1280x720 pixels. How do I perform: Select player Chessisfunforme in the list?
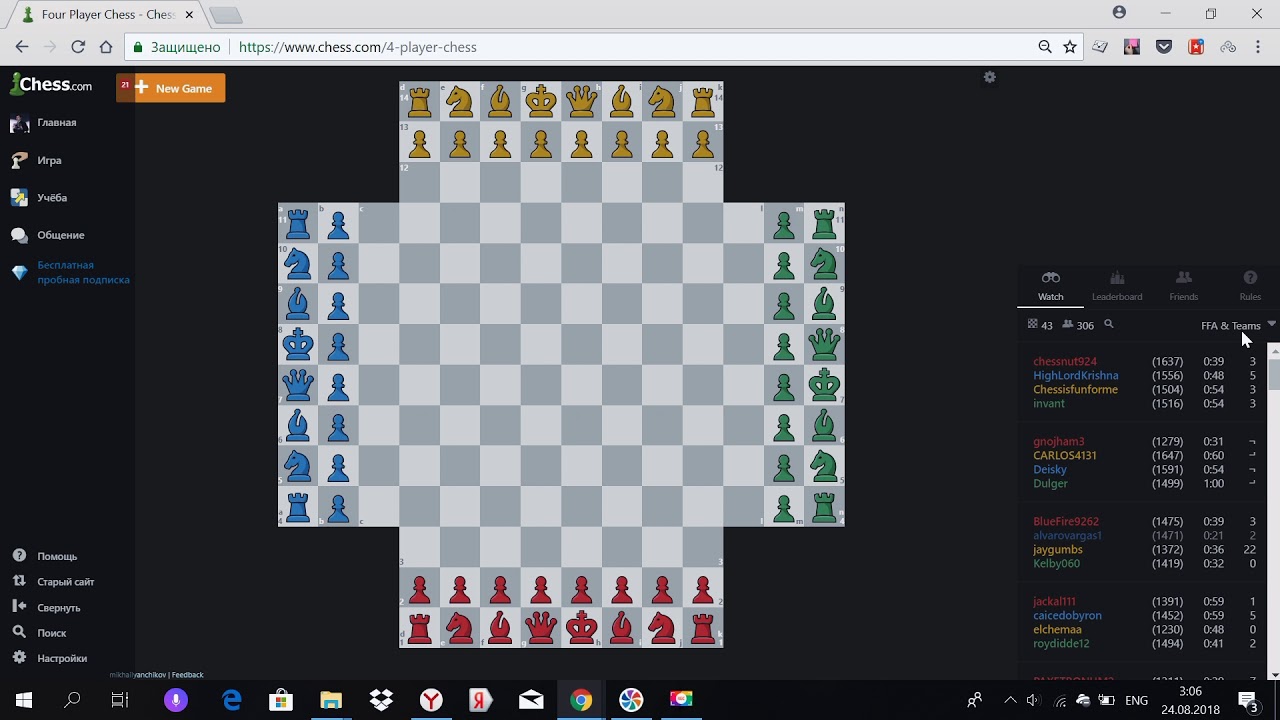(x=1076, y=390)
